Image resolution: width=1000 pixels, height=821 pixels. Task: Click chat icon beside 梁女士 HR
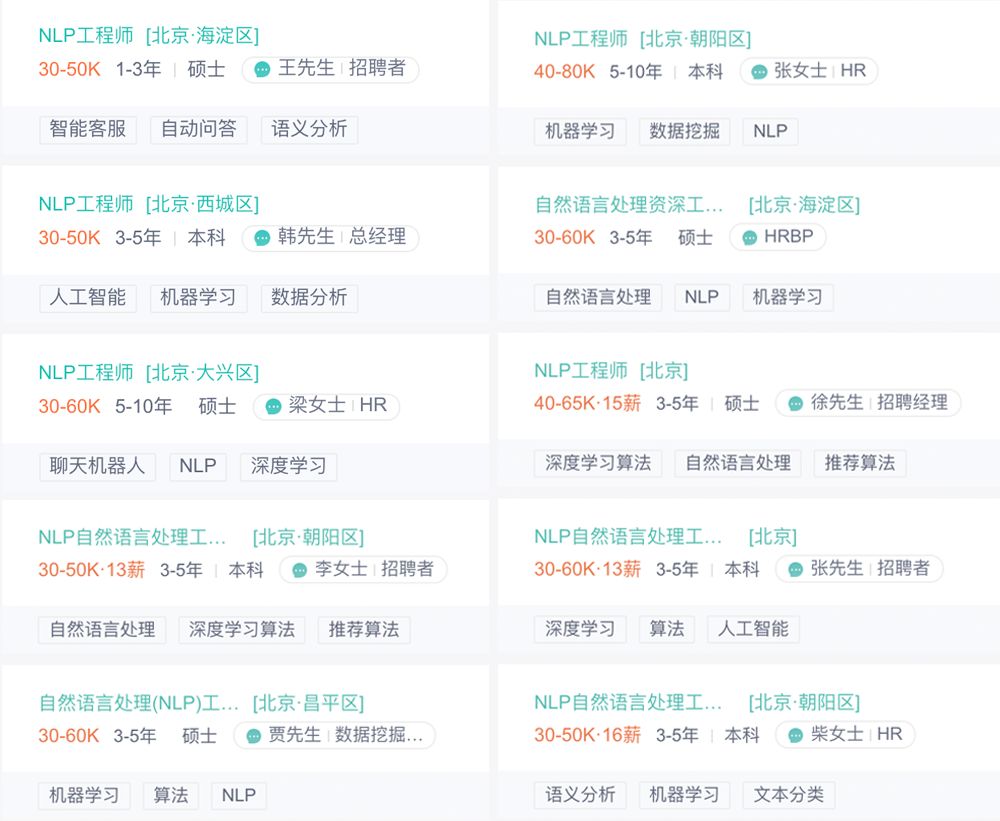273,406
